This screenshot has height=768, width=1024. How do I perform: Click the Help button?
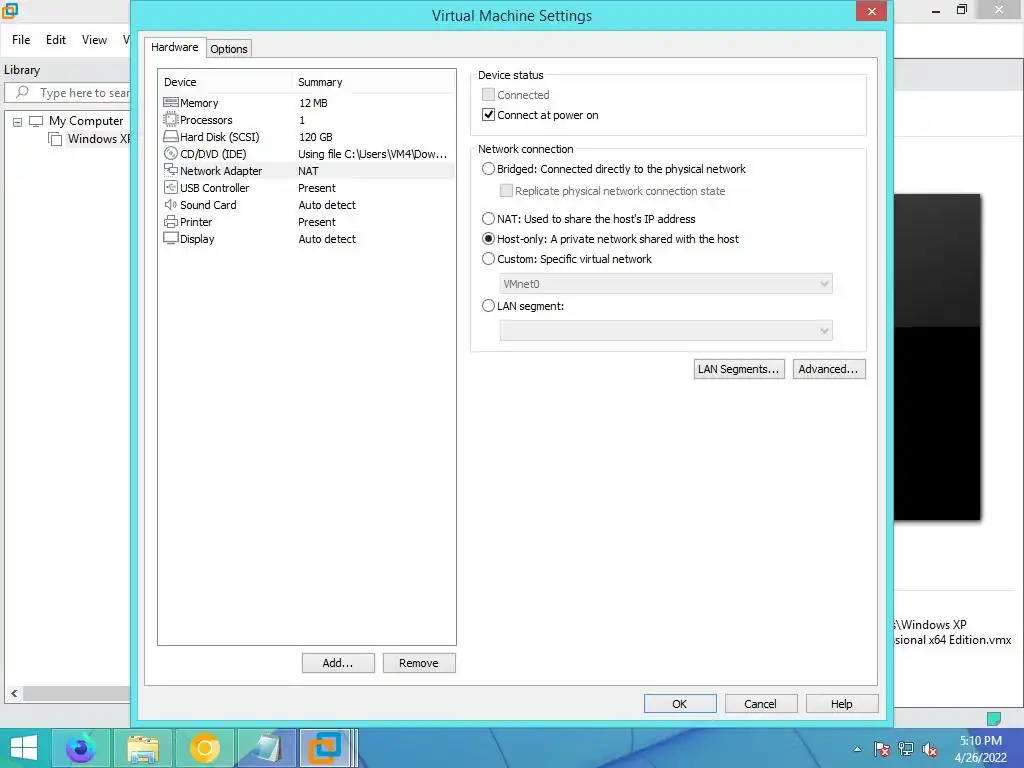(x=842, y=704)
